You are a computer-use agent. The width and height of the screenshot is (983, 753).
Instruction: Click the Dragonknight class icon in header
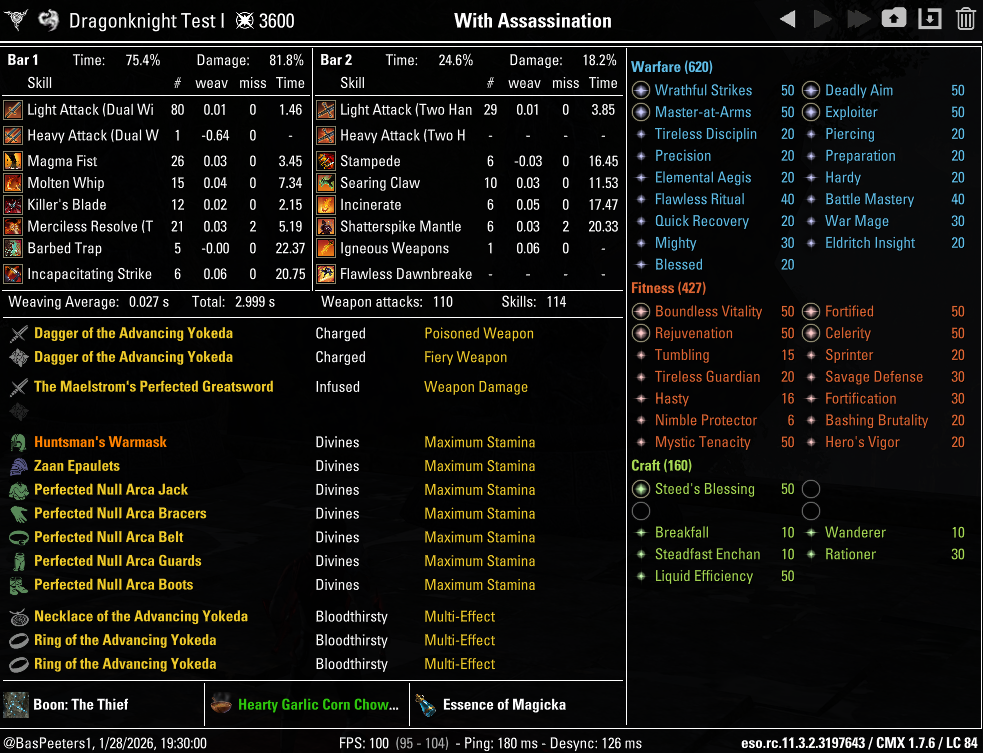pyautogui.click(x=48, y=21)
